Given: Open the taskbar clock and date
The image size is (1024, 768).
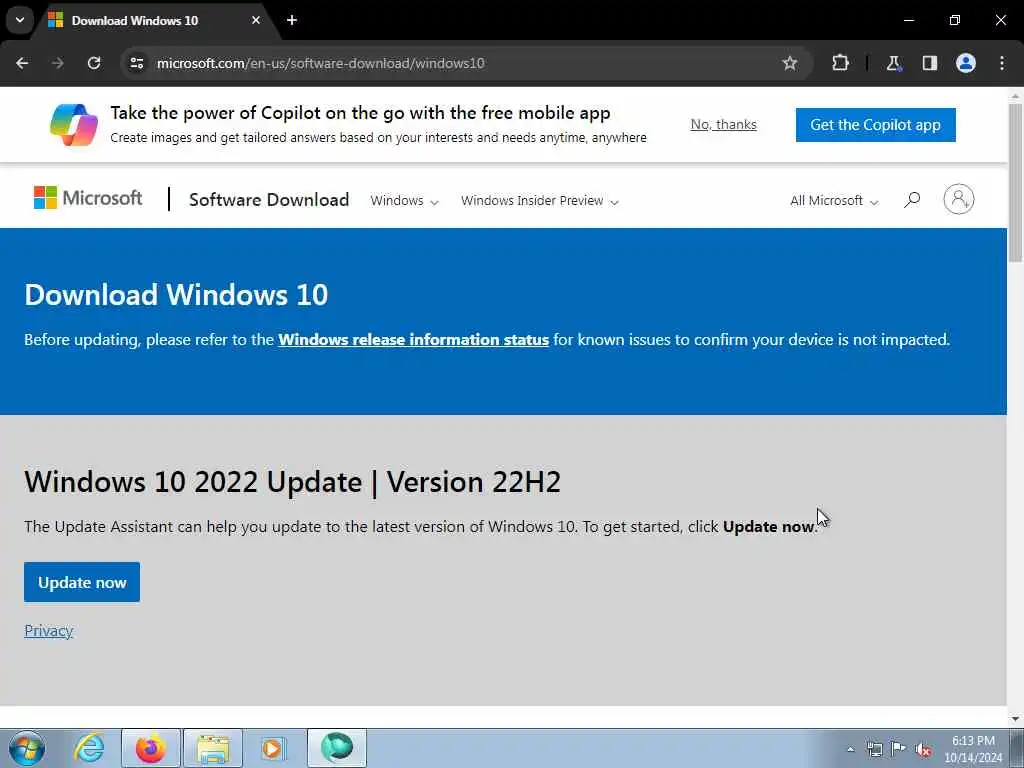Looking at the screenshot, I should point(973,749).
